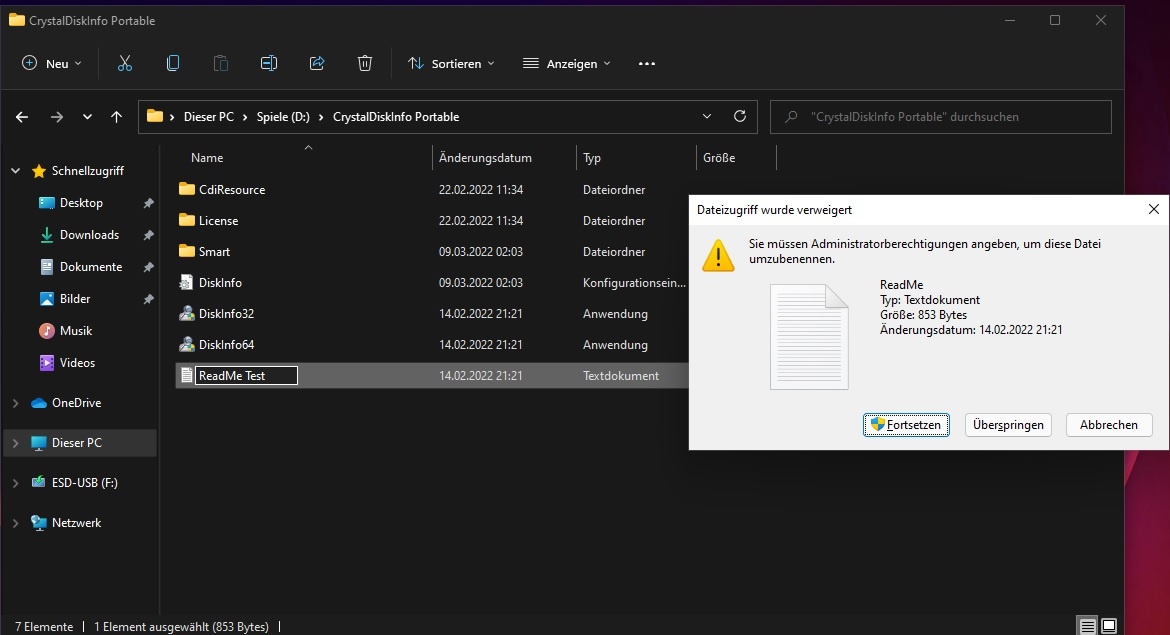The width and height of the screenshot is (1170, 635).
Task: Switch to large icons view in status bar
Action: pyautogui.click(x=1109, y=625)
